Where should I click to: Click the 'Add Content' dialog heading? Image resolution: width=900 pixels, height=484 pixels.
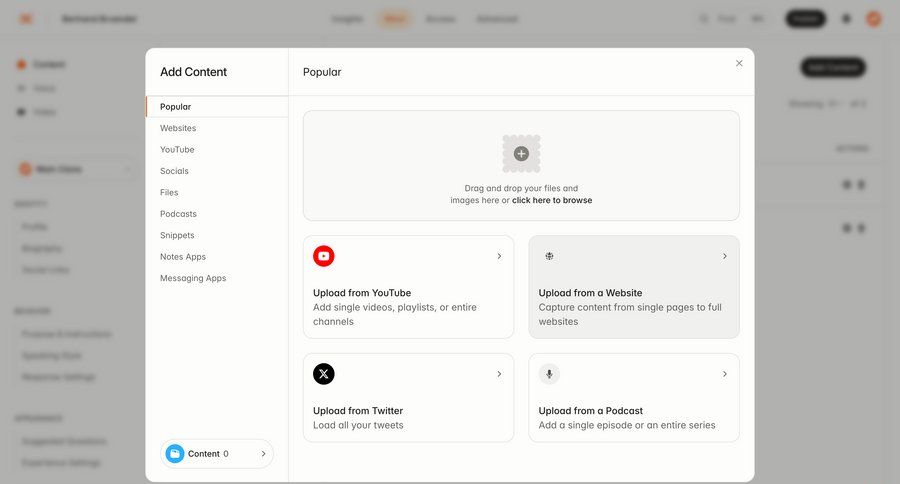(x=193, y=72)
